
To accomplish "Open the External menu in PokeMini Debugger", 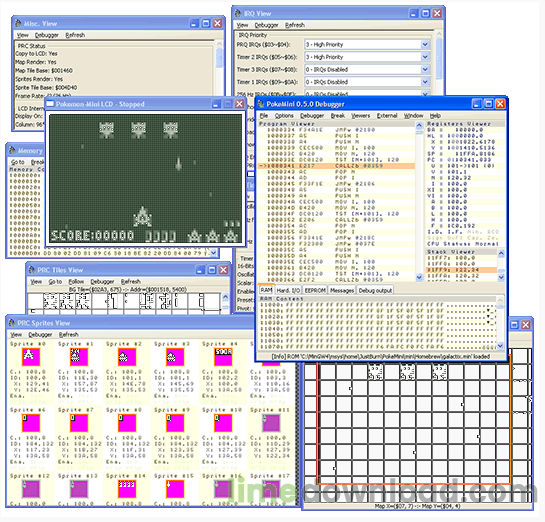I will [x=387, y=115].
